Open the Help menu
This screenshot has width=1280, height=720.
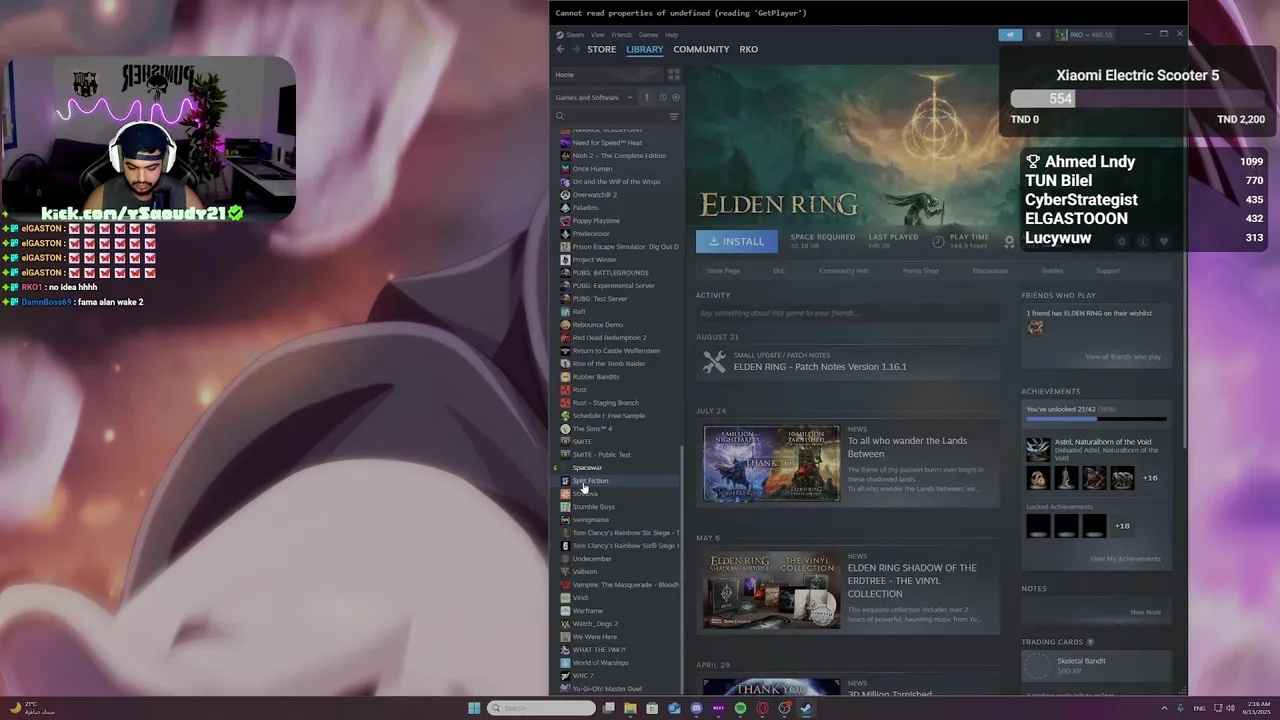(672, 35)
